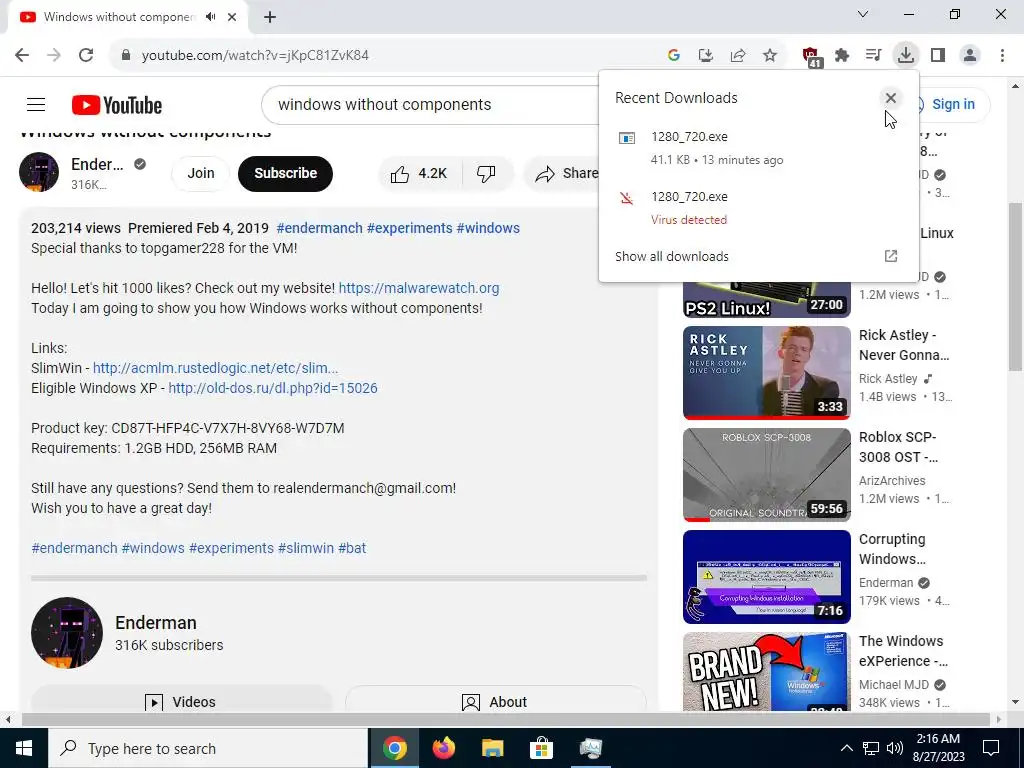Open the malwarewatch.org link

click(419, 288)
